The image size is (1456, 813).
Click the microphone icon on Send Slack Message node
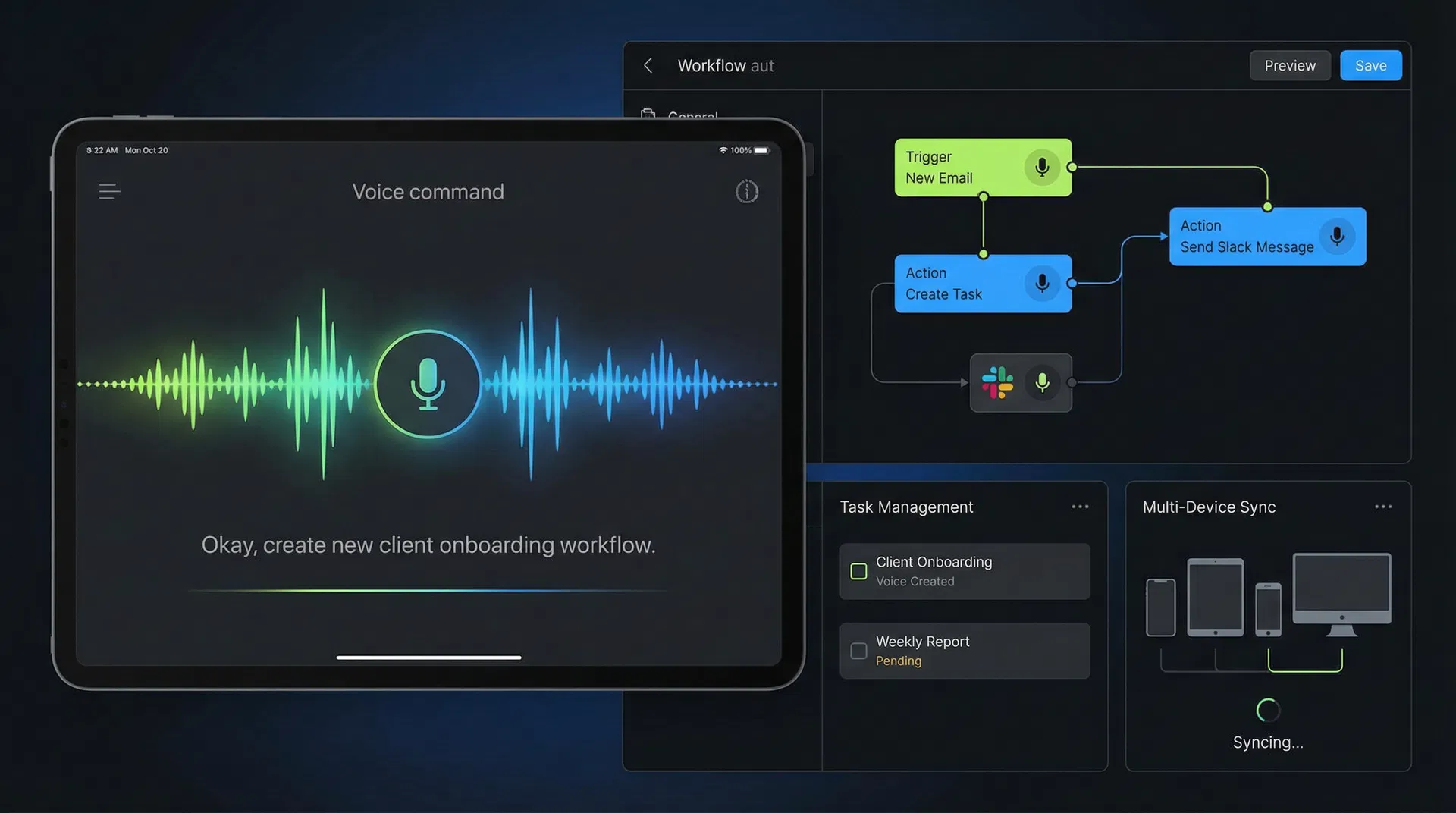pos(1337,236)
